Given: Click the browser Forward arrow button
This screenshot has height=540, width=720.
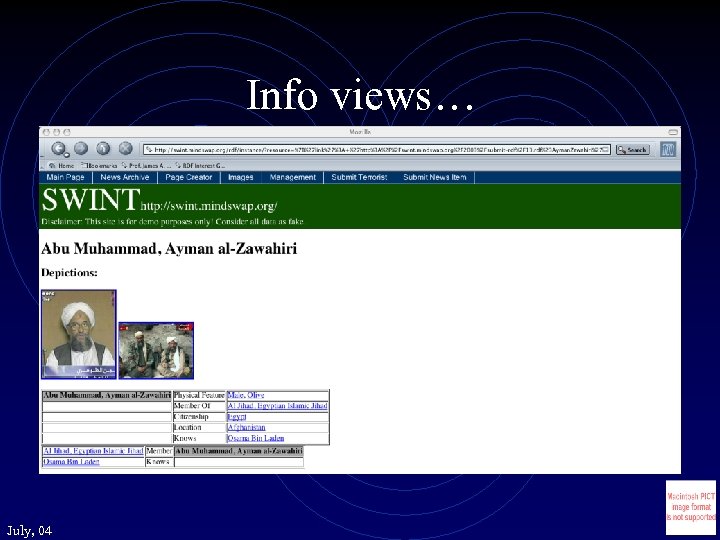Looking at the screenshot, I should pos(81,148).
